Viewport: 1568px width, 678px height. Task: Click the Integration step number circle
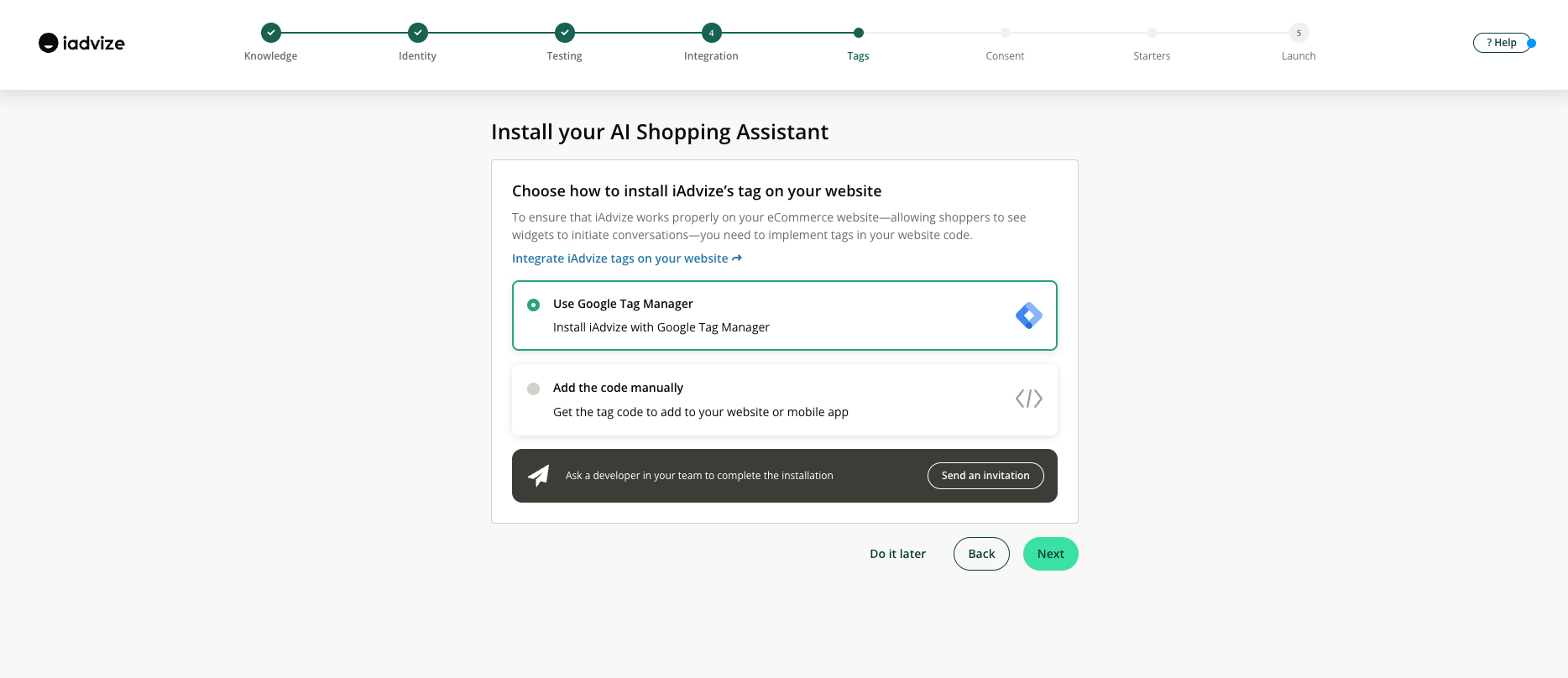(x=711, y=33)
